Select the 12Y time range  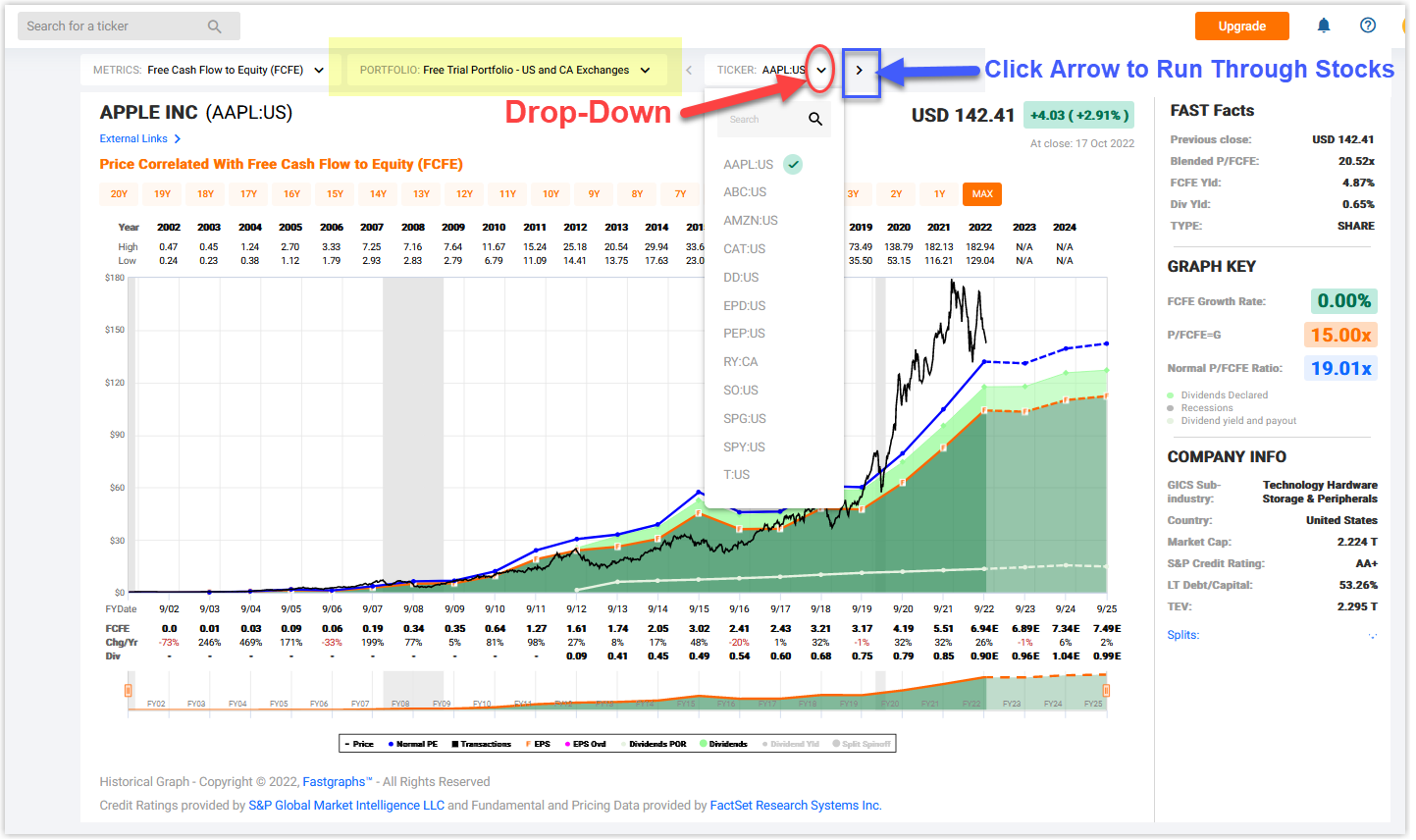pyautogui.click(x=464, y=194)
